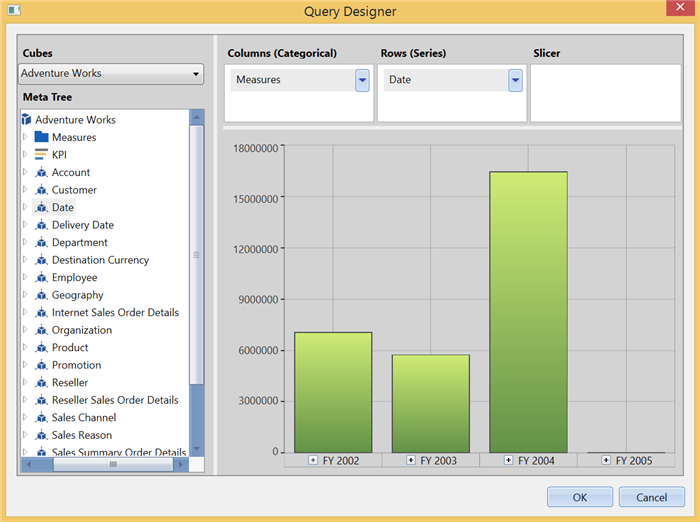Screen dimensions: 700x522
Task: Expand FY 2002 with its plus icon
Action: 313,460
